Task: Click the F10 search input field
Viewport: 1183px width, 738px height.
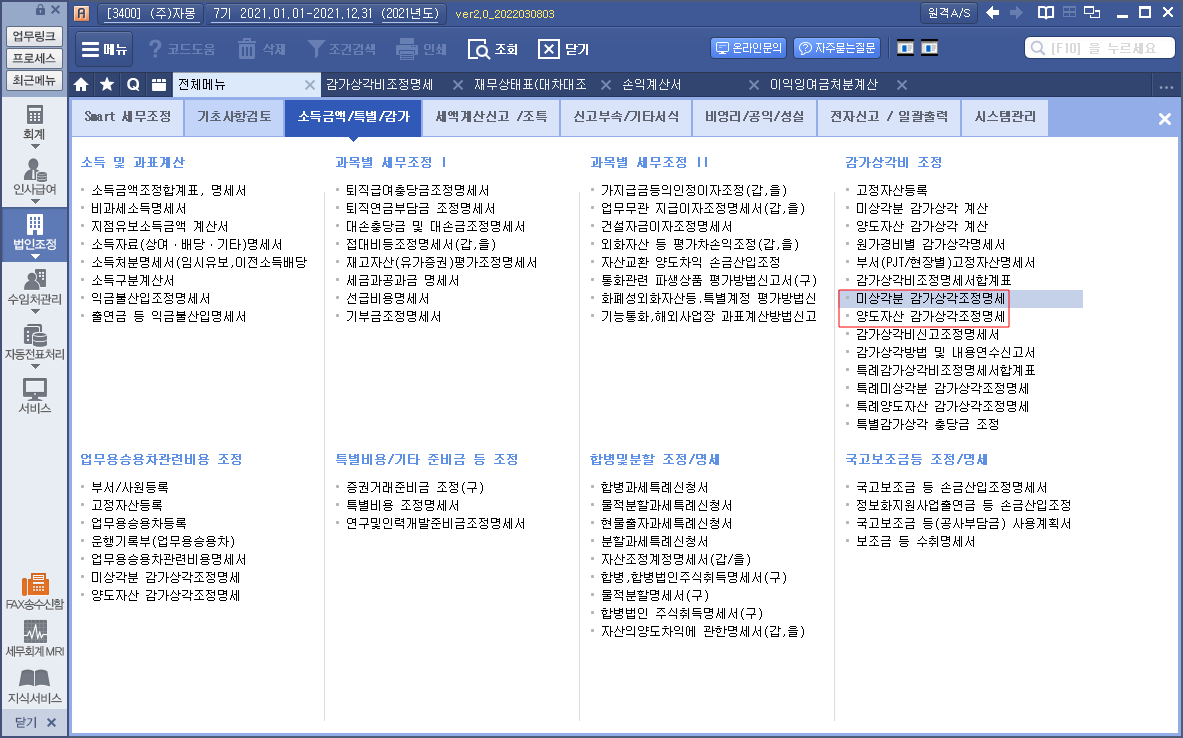Action: pos(1098,48)
